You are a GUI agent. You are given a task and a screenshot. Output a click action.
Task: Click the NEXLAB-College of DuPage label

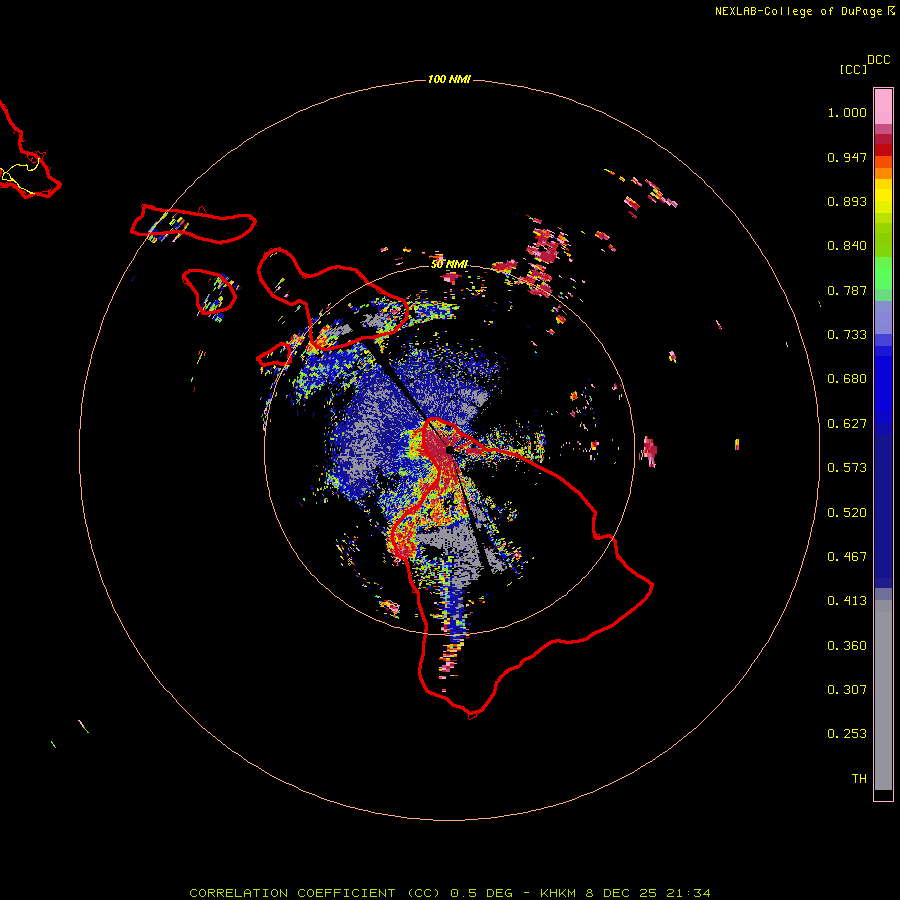coord(805,11)
